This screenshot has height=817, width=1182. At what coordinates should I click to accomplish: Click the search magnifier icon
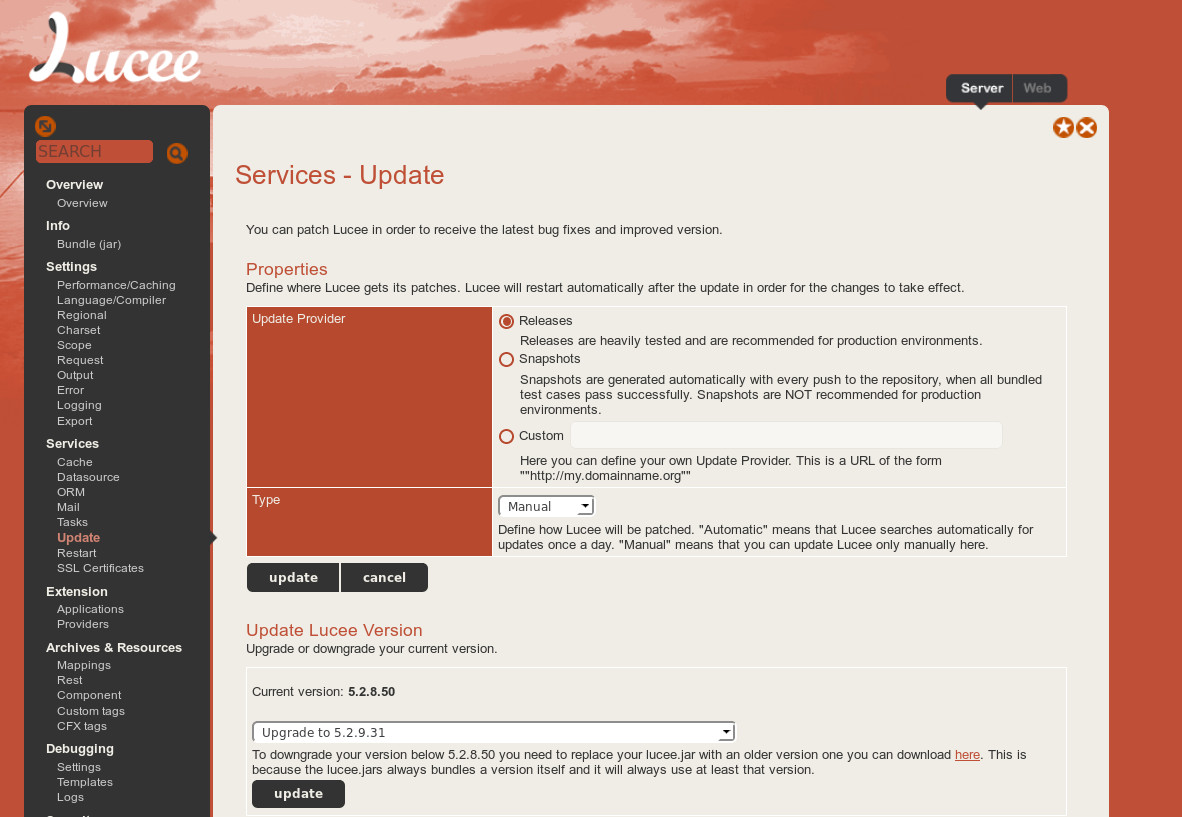(176, 153)
